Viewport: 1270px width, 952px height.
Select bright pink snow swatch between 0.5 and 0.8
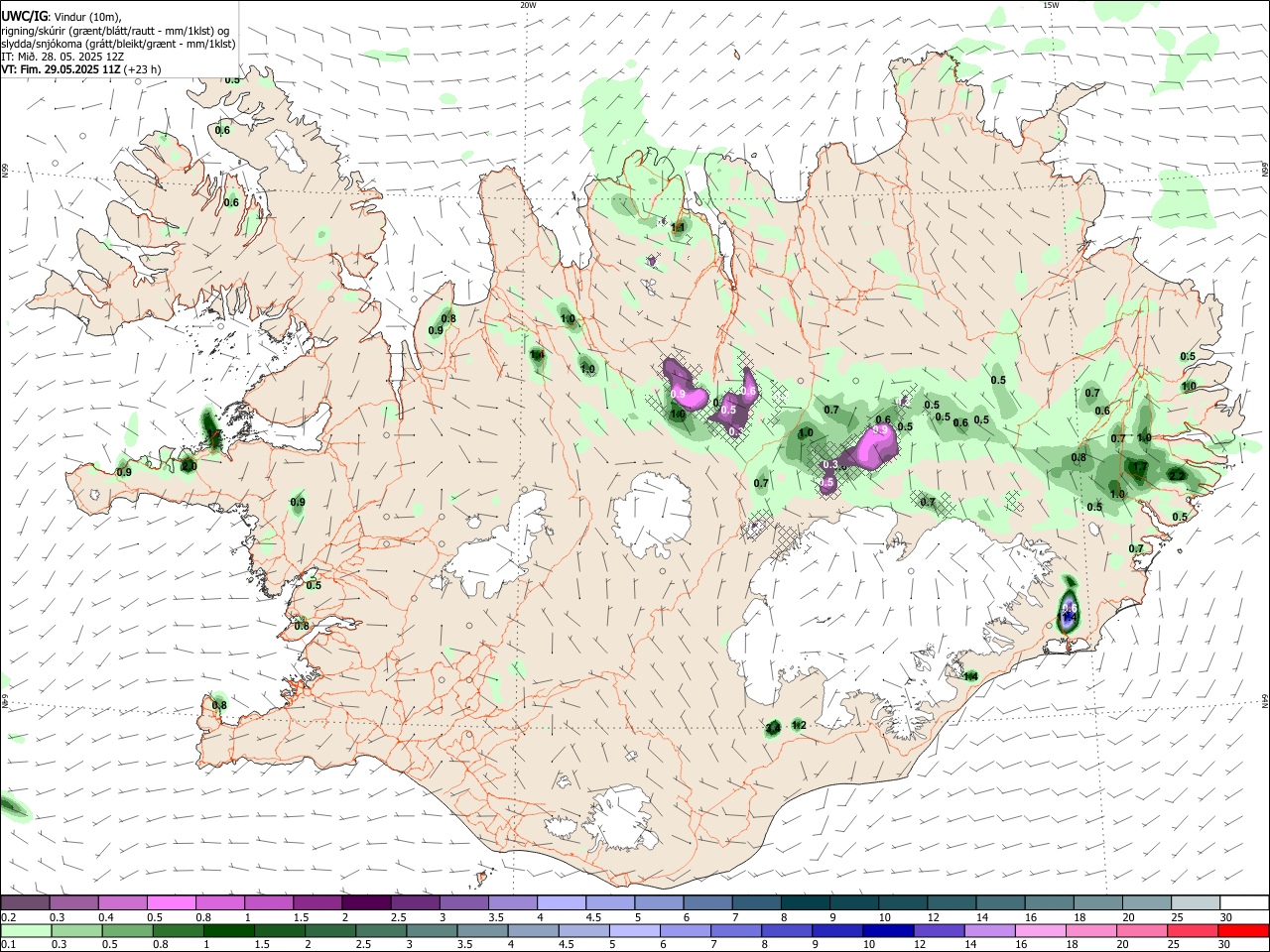(x=172, y=902)
